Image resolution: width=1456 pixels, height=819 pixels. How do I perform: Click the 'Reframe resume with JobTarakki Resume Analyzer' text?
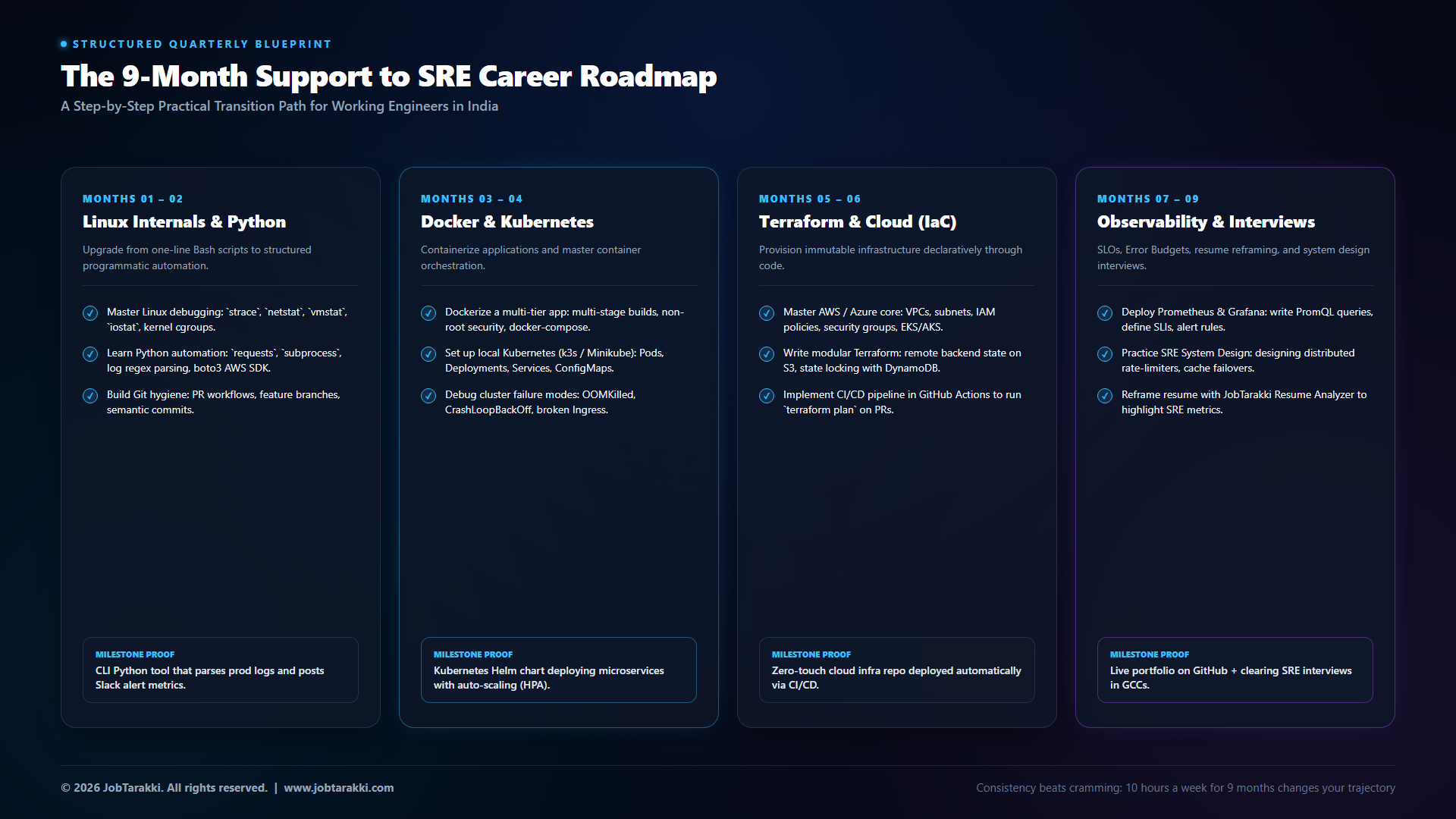tap(1244, 402)
